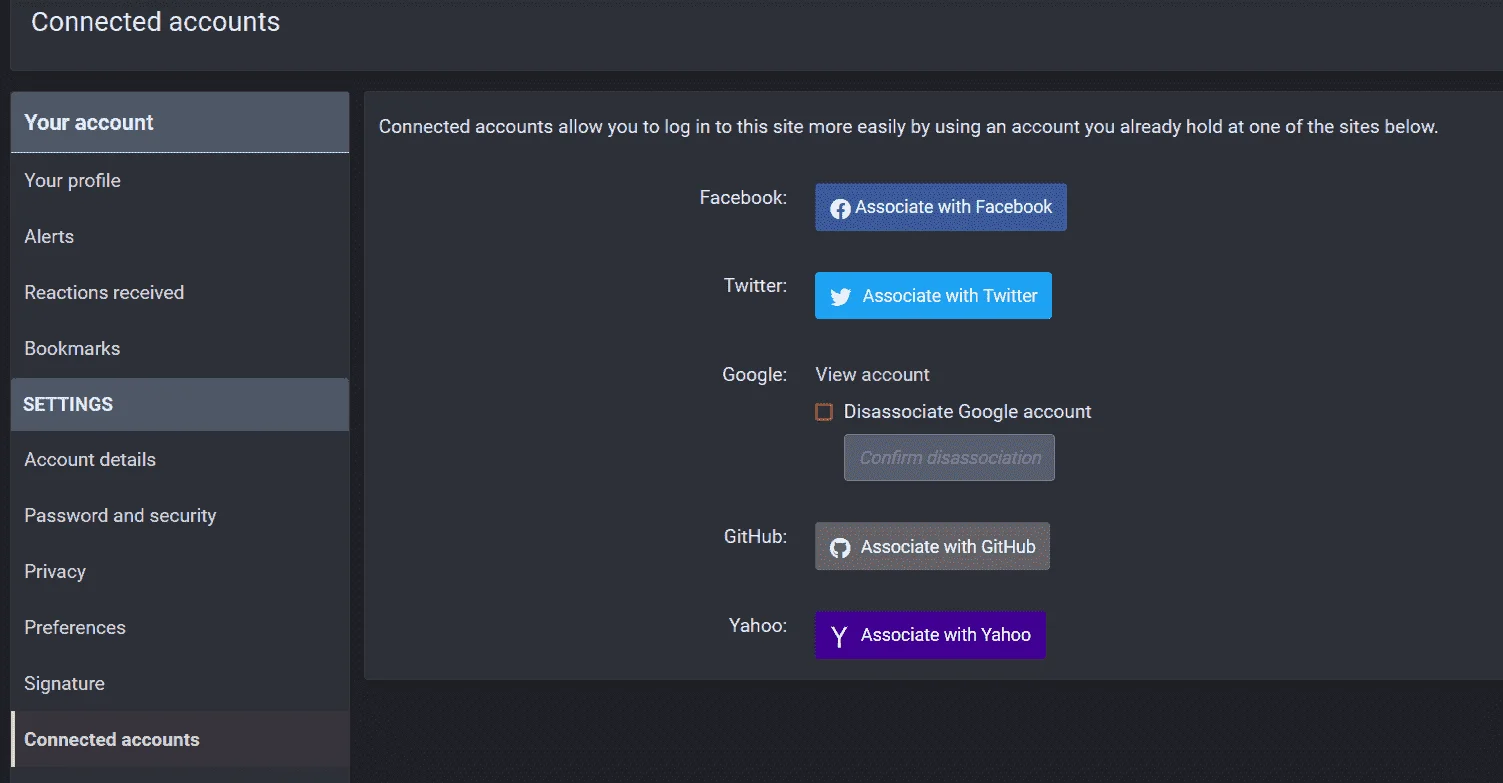Screen dimensions: 1503x783
Task: Click Associate with GitHub button text
Action: pyautogui.click(x=948, y=547)
